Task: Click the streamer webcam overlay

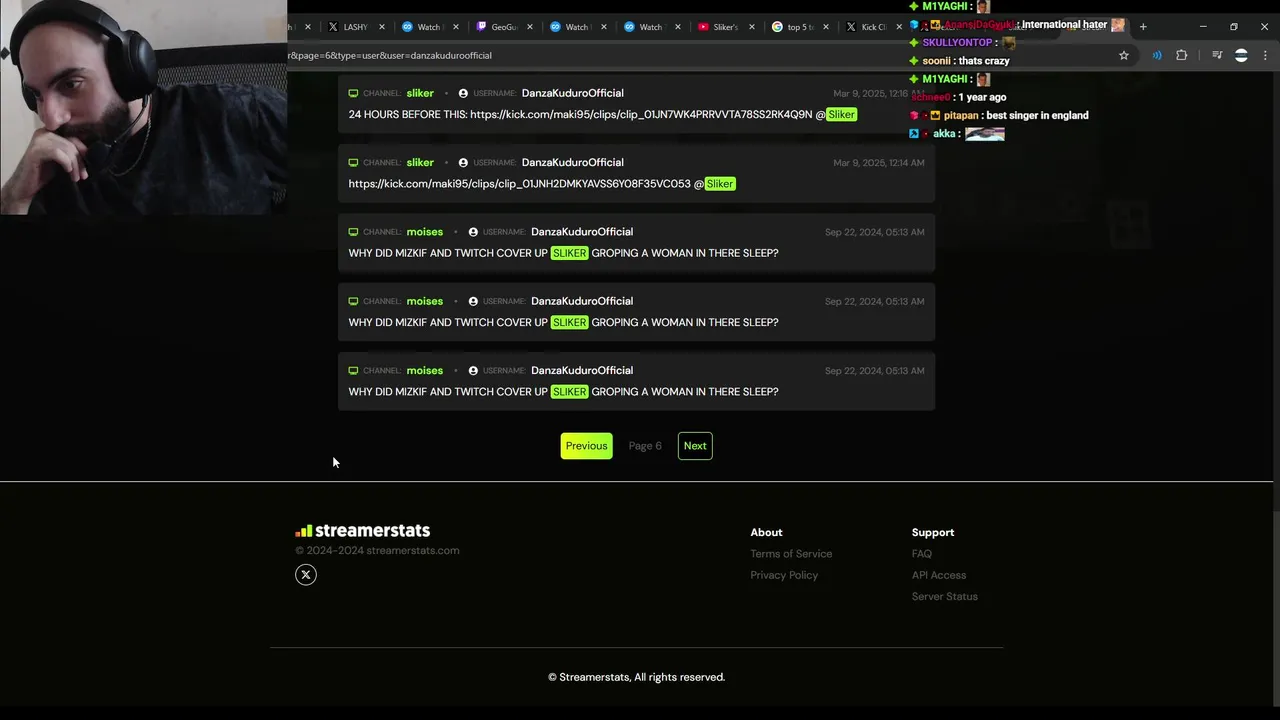Action: pyautogui.click(x=143, y=107)
